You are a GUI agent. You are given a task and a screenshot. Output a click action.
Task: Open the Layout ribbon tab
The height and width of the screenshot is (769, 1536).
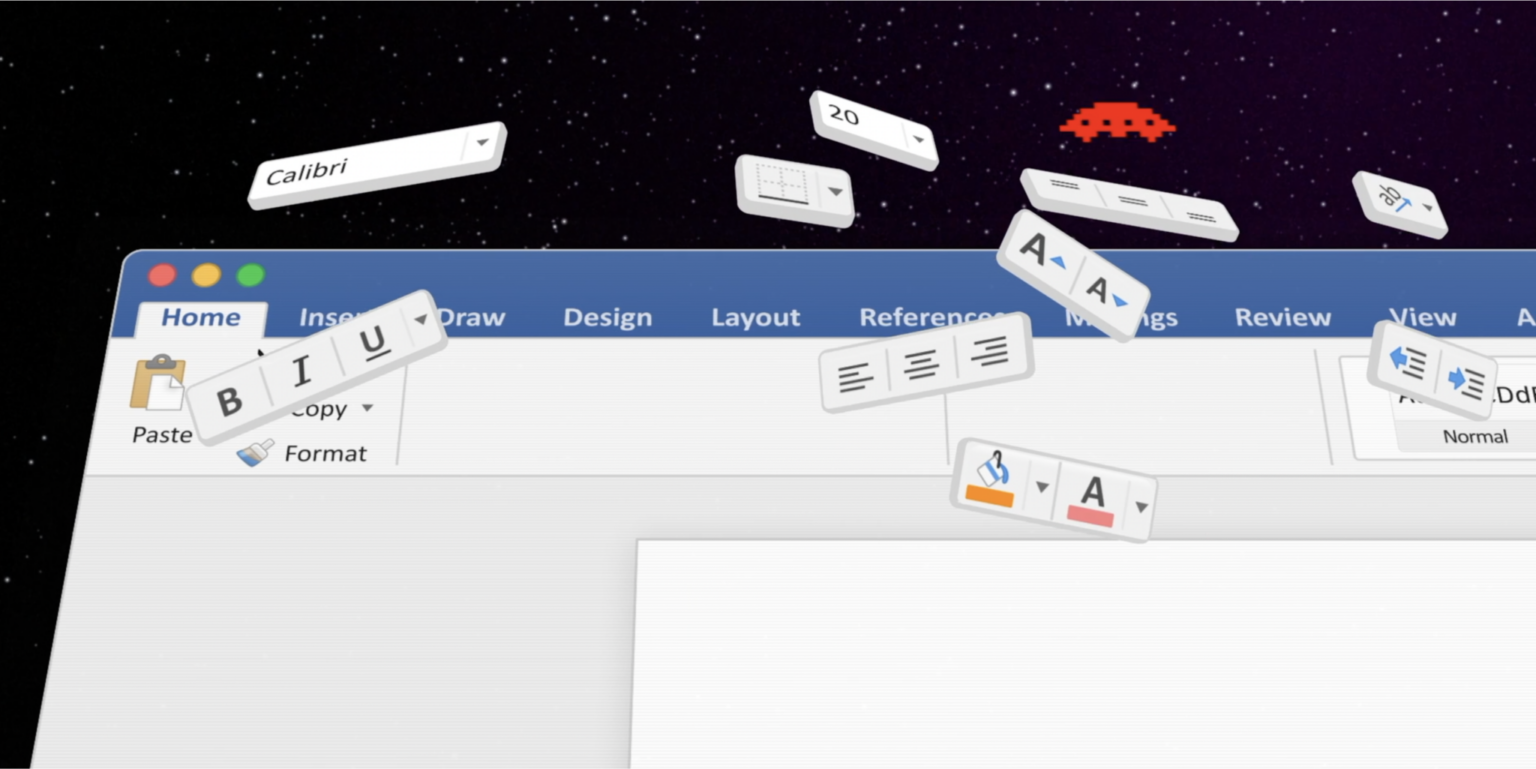click(755, 318)
